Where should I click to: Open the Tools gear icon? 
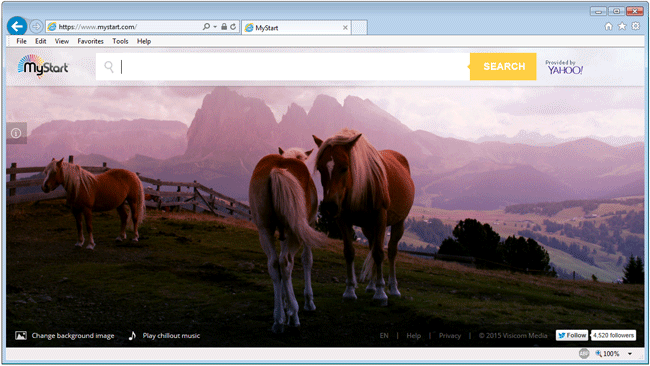(635, 27)
